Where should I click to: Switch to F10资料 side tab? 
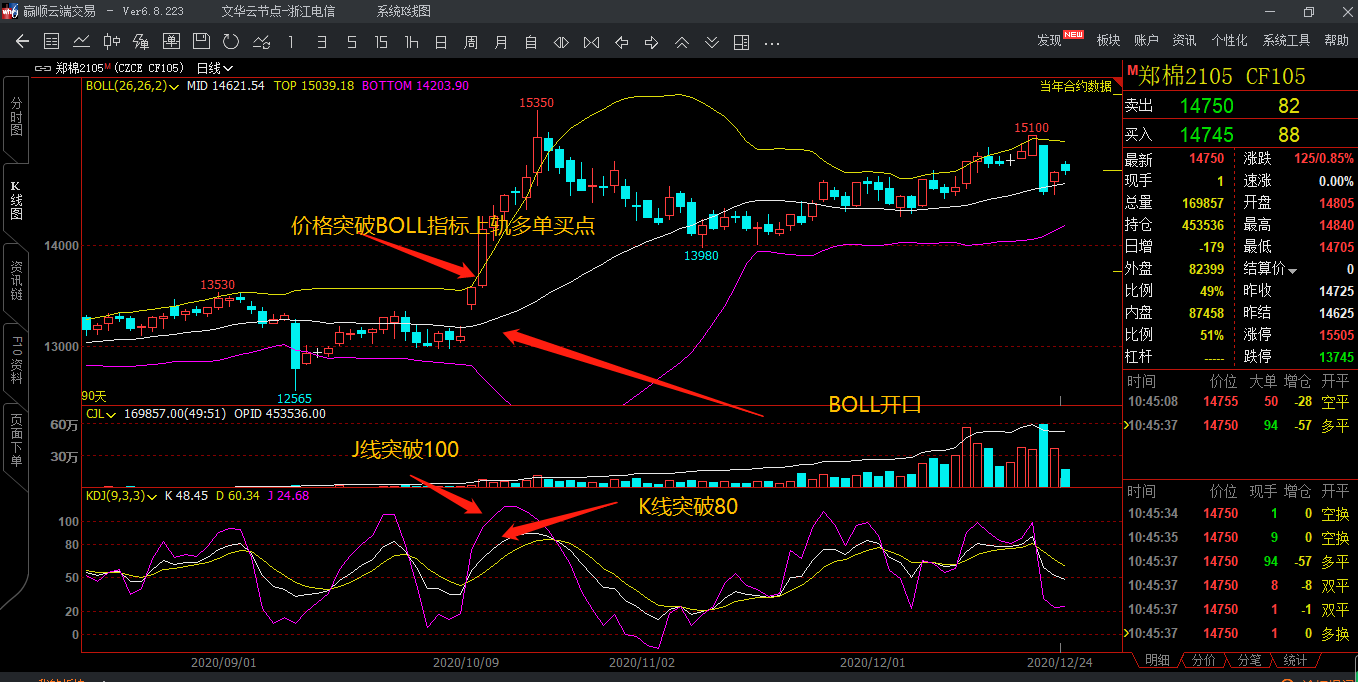point(15,361)
